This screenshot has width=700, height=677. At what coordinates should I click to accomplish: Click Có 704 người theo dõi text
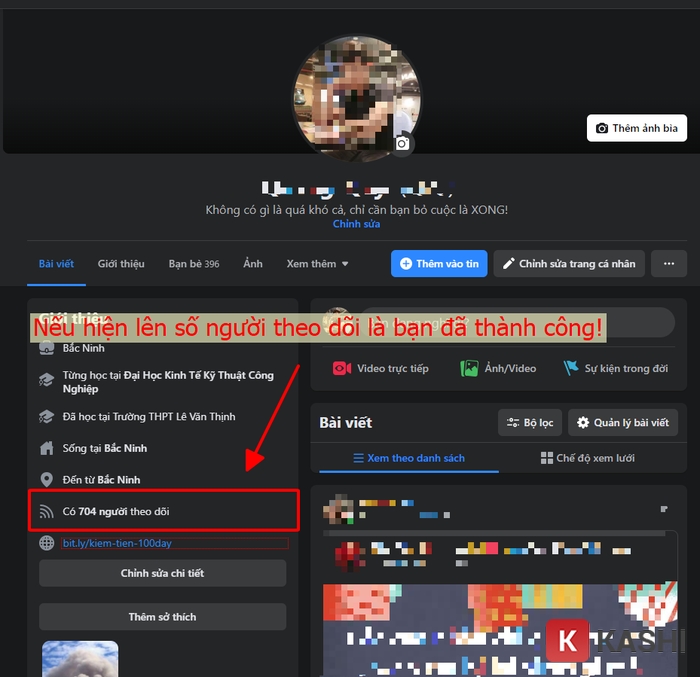116,512
